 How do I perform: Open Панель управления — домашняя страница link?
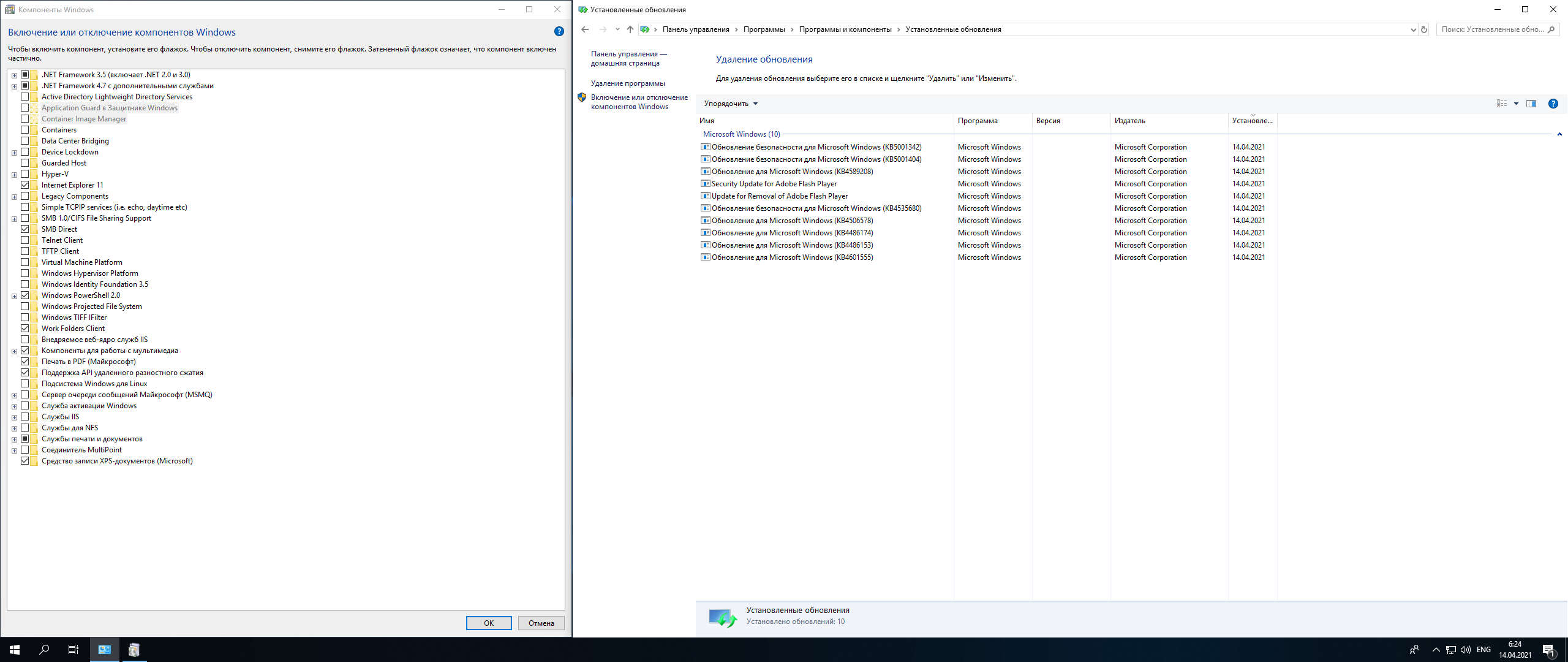(628, 58)
